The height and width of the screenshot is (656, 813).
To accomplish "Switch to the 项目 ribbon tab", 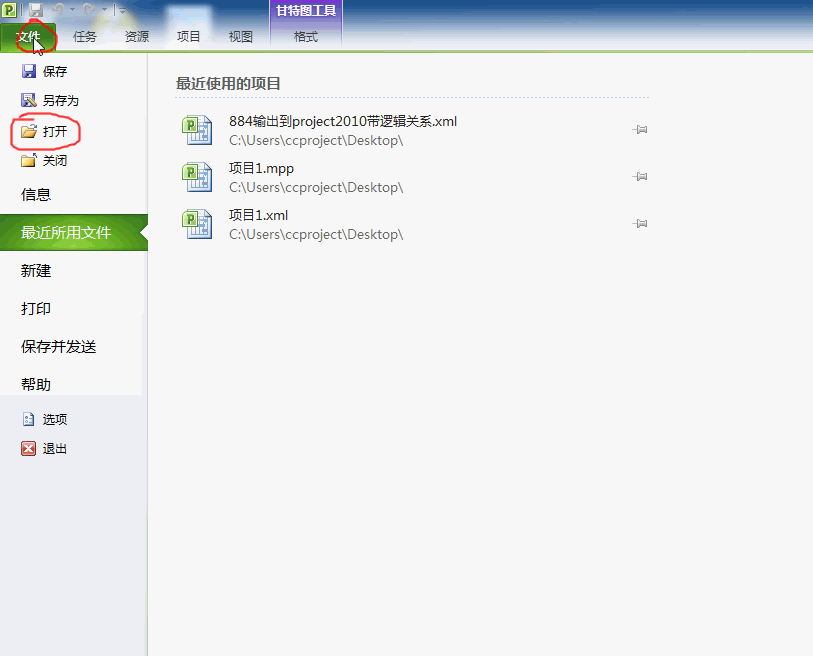I will [x=188, y=37].
